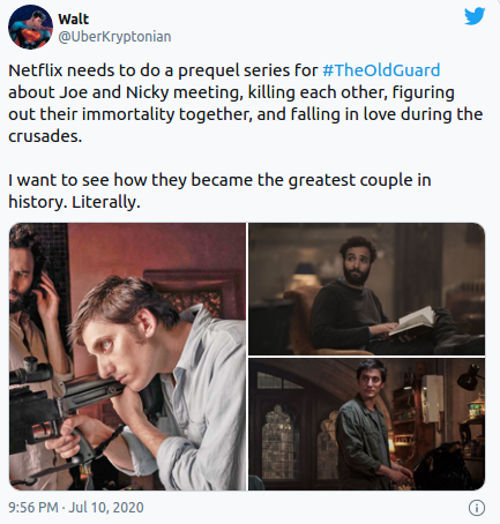Open Walt's Superman profile avatar
The height and width of the screenshot is (524, 500).
pyautogui.click(x=30, y=27)
